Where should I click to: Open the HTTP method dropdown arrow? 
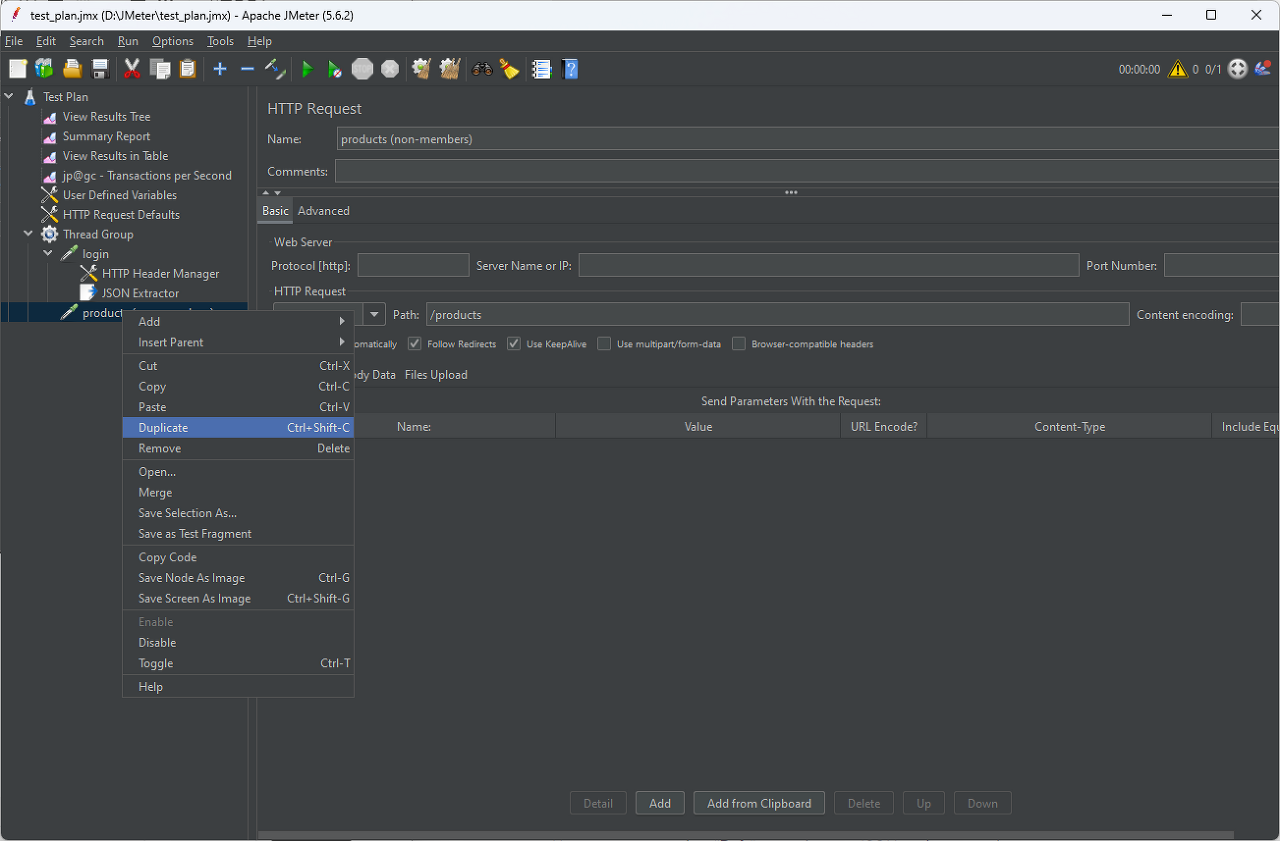(374, 314)
